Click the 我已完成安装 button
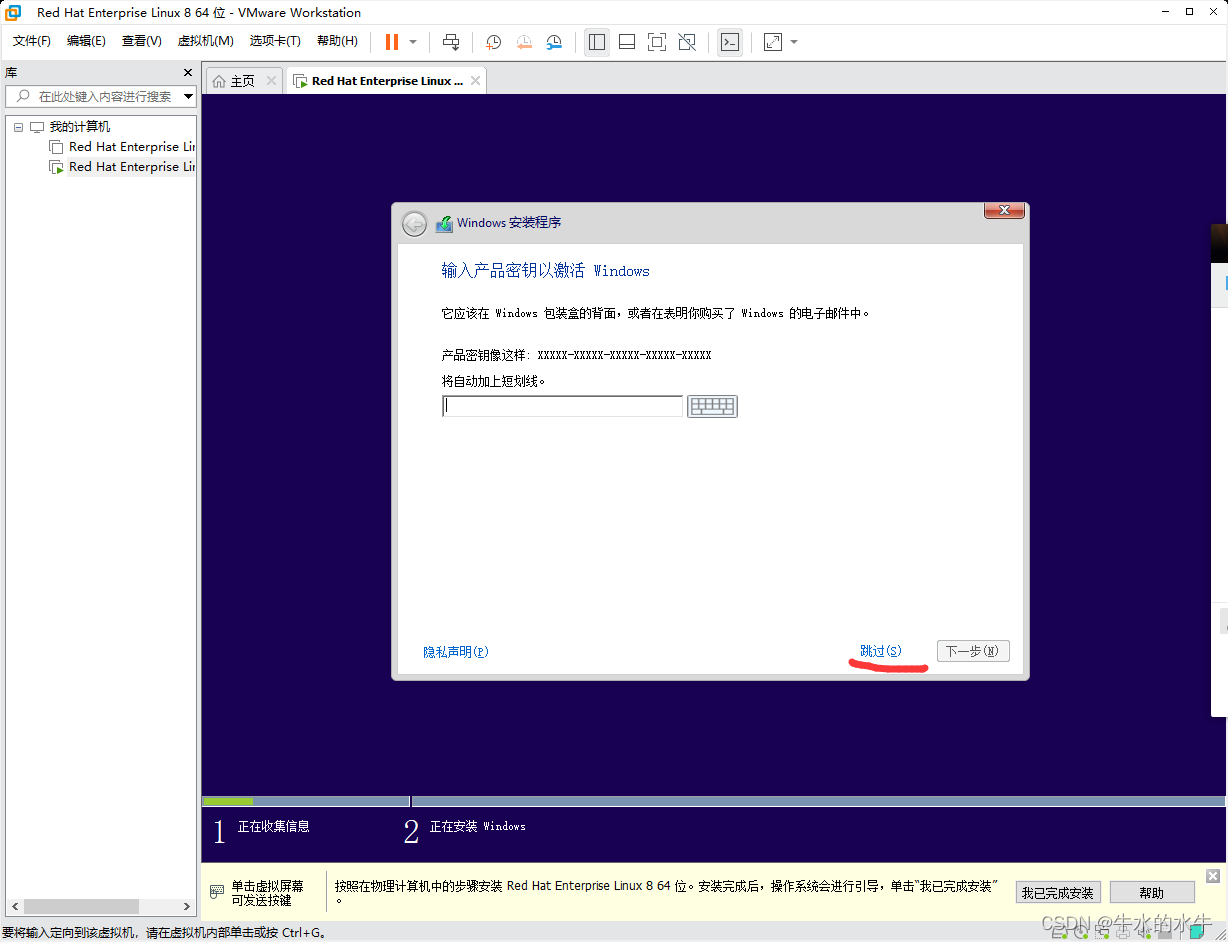This screenshot has height=942, width=1228. (x=1058, y=892)
